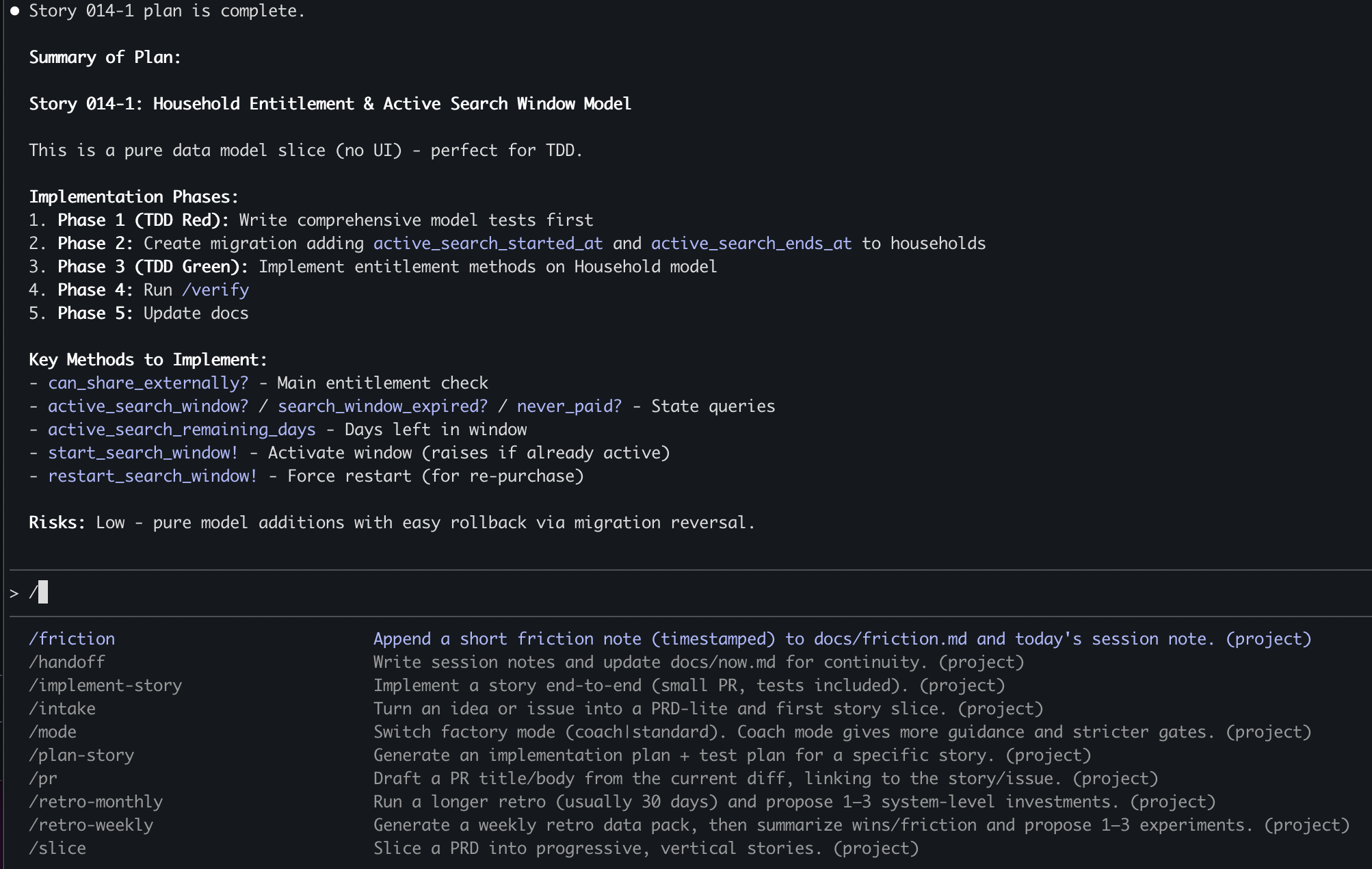Click the active_search_started_at column reference

[488, 243]
